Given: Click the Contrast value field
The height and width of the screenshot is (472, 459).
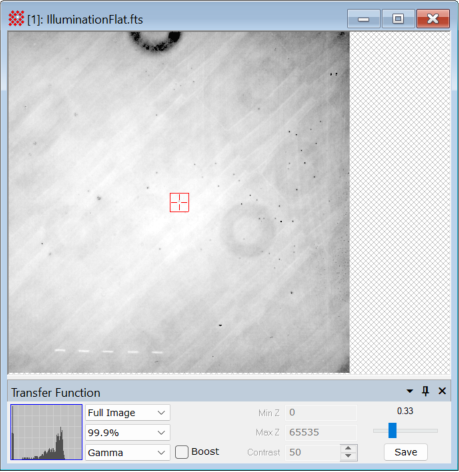Looking at the screenshot, I should pyautogui.click(x=313, y=452).
